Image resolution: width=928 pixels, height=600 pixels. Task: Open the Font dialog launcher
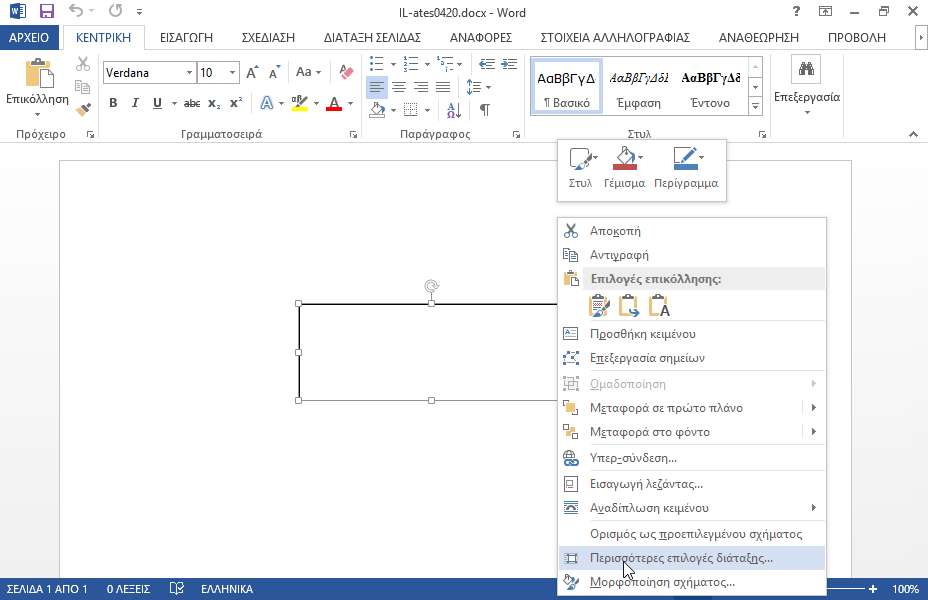pyautogui.click(x=353, y=135)
